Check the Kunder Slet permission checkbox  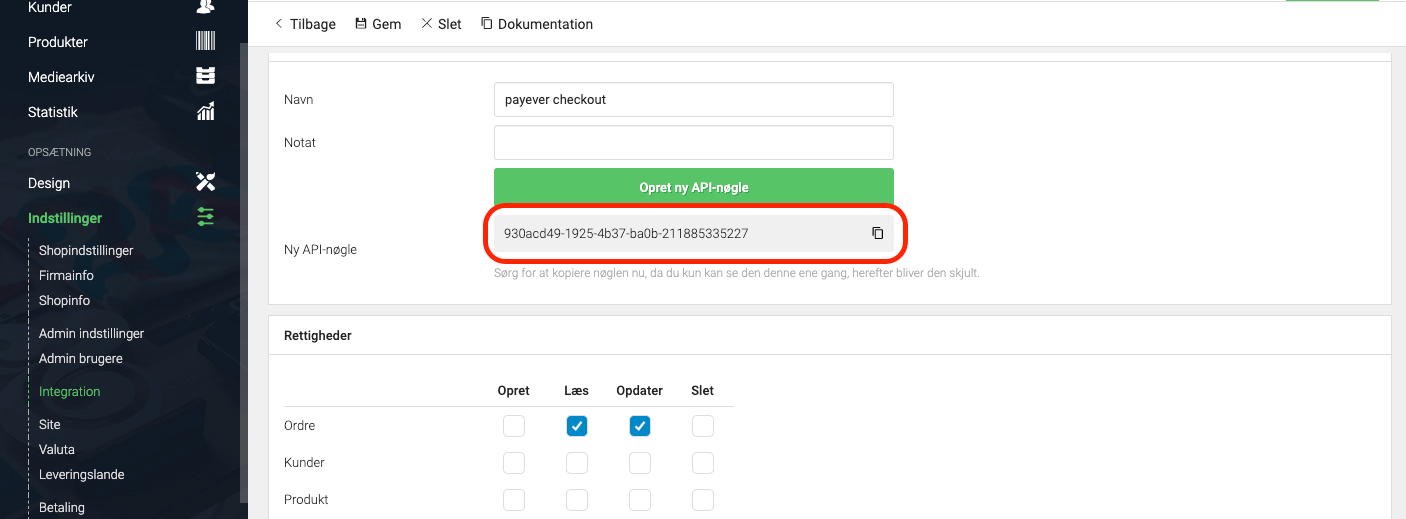click(x=703, y=463)
